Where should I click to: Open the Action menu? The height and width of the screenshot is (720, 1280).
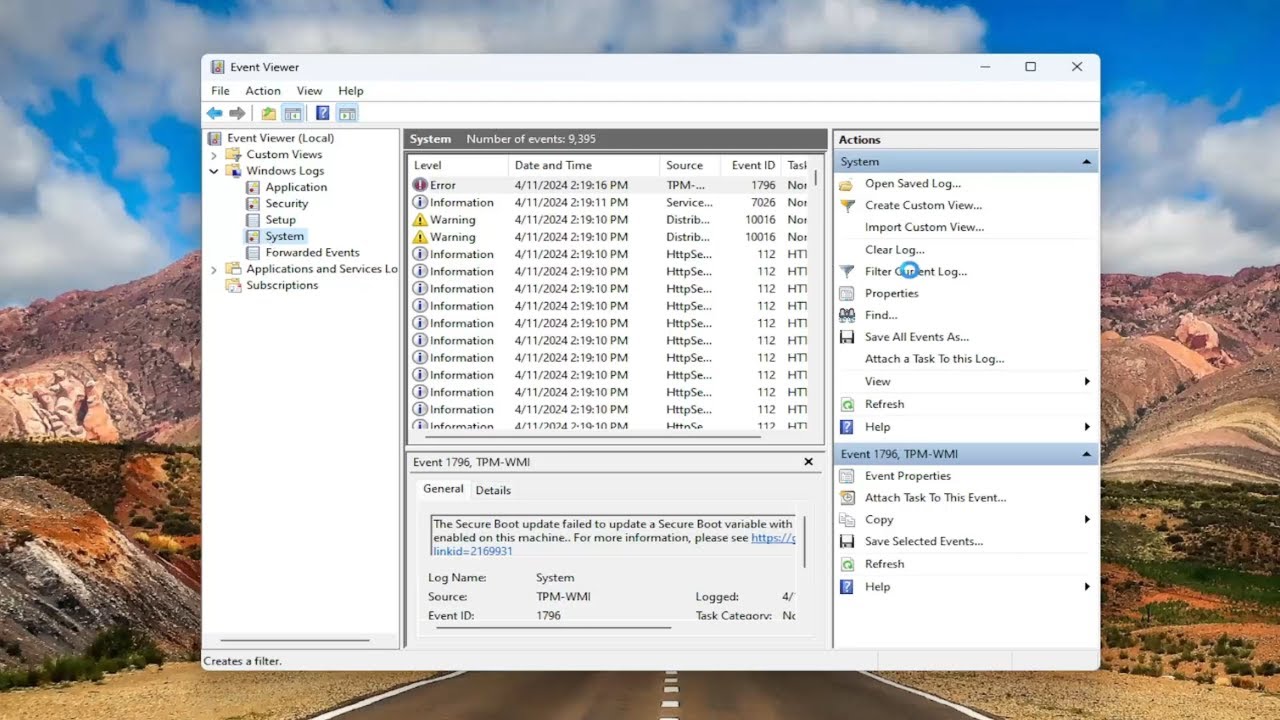[263, 91]
